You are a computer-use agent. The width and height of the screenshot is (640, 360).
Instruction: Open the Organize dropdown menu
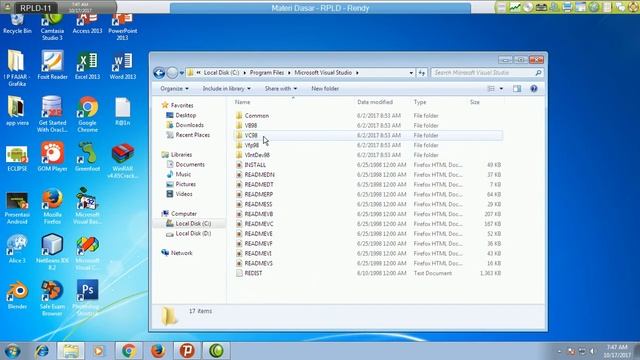point(174,89)
